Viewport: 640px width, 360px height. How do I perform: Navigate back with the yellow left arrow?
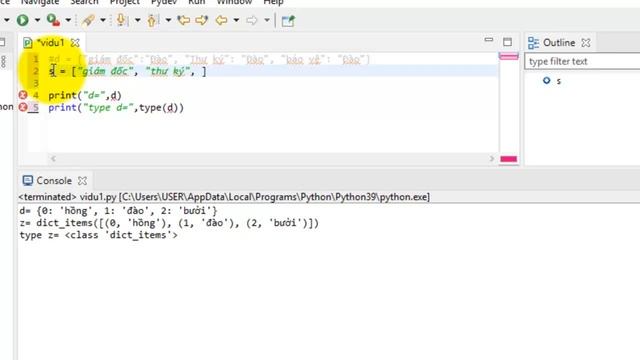pos(221,20)
